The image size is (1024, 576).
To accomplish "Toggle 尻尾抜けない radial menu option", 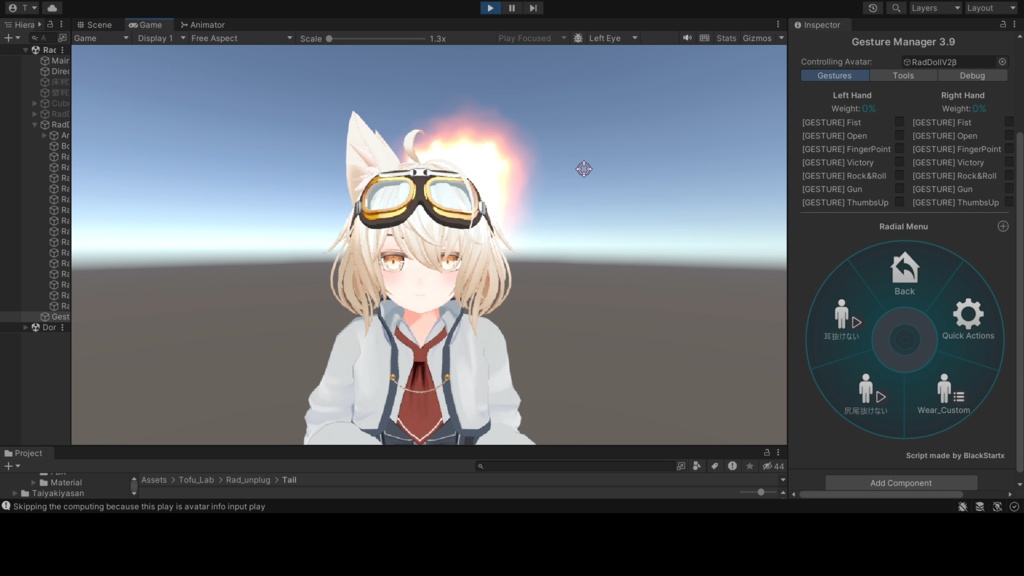I will pos(867,394).
